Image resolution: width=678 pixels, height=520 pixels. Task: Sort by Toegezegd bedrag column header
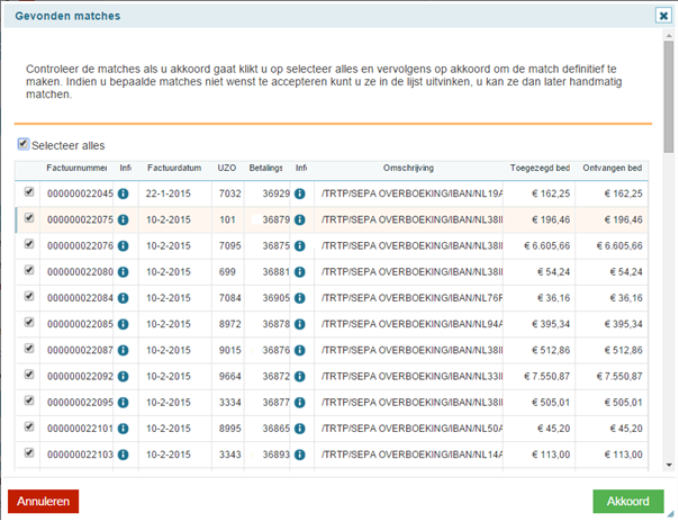540,168
